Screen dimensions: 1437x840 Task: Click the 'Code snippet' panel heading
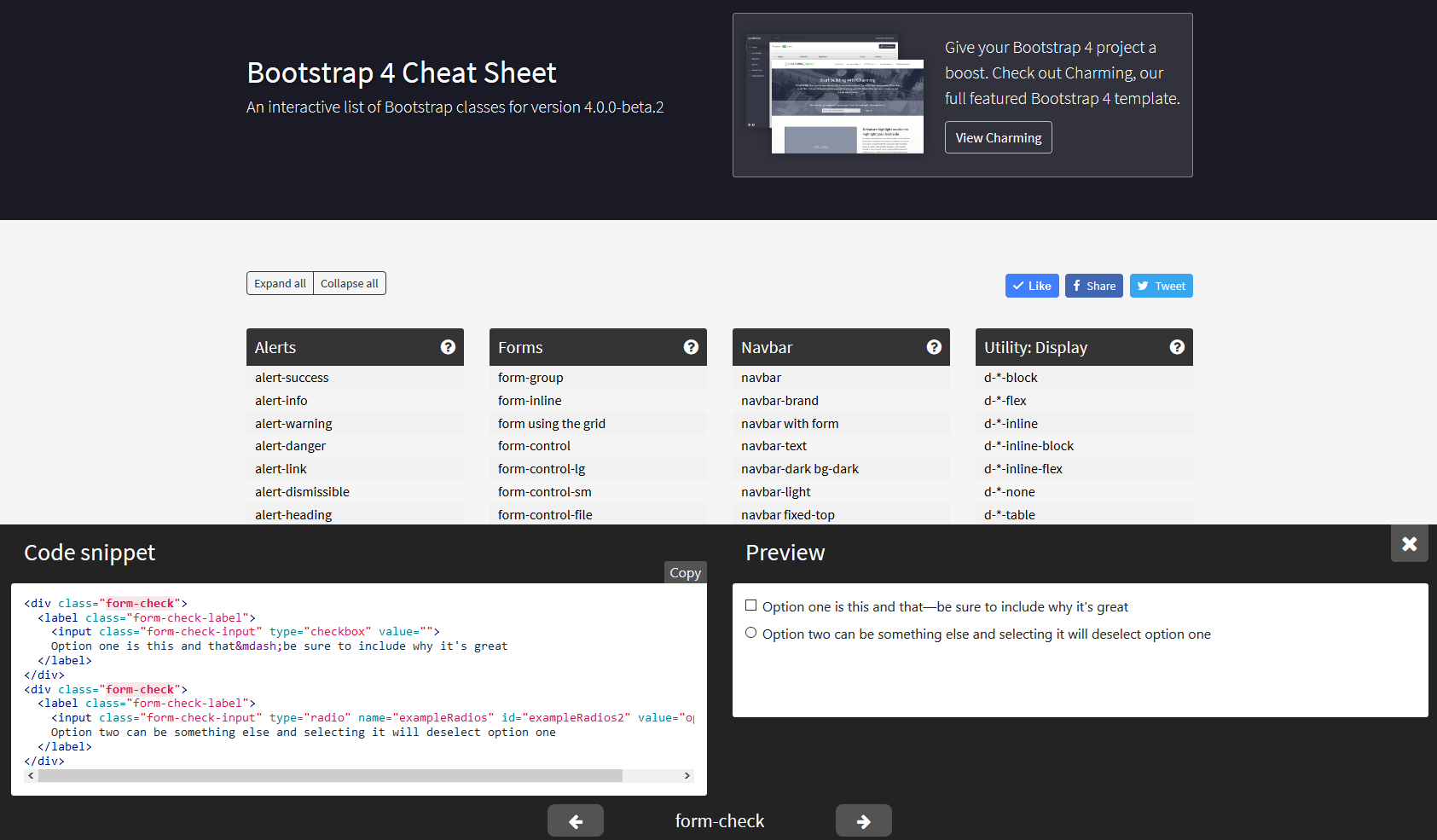click(90, 553)
